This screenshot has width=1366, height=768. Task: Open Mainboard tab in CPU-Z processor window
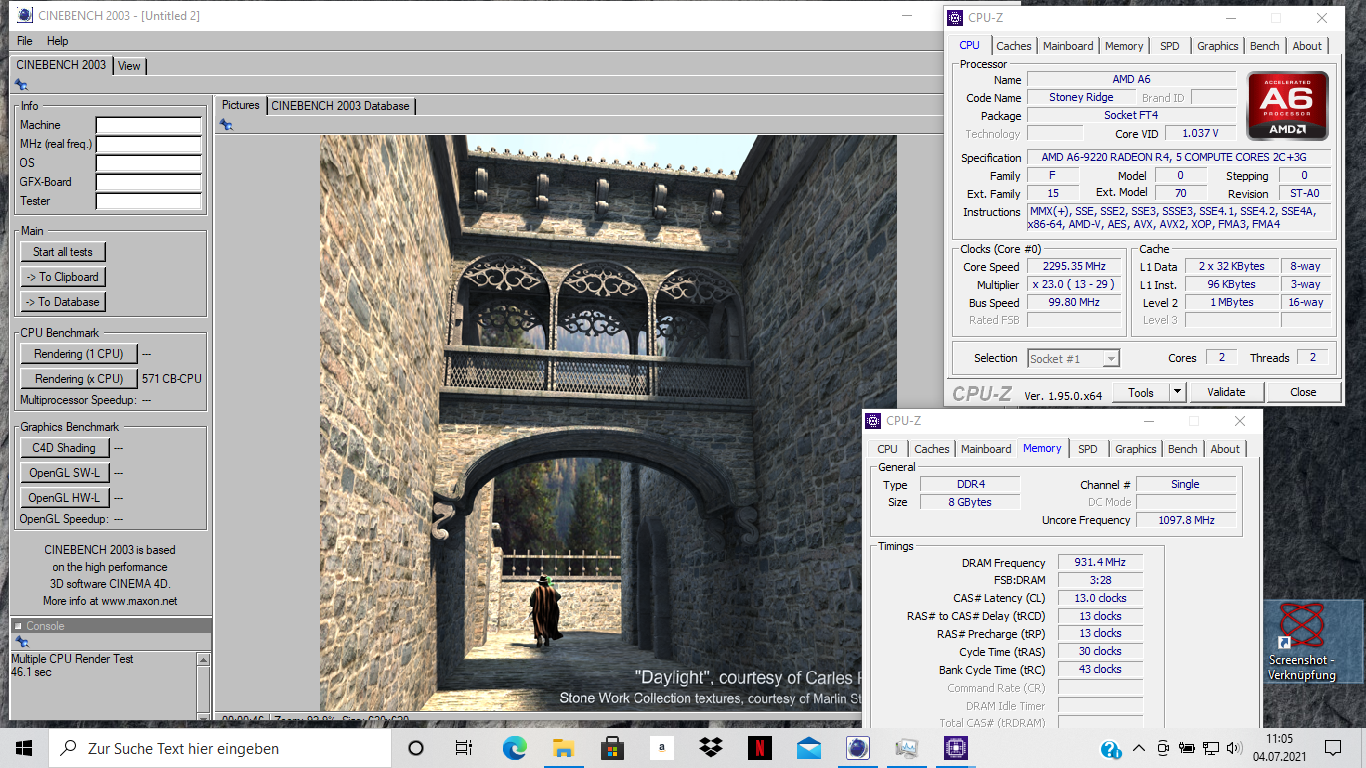1068,46
